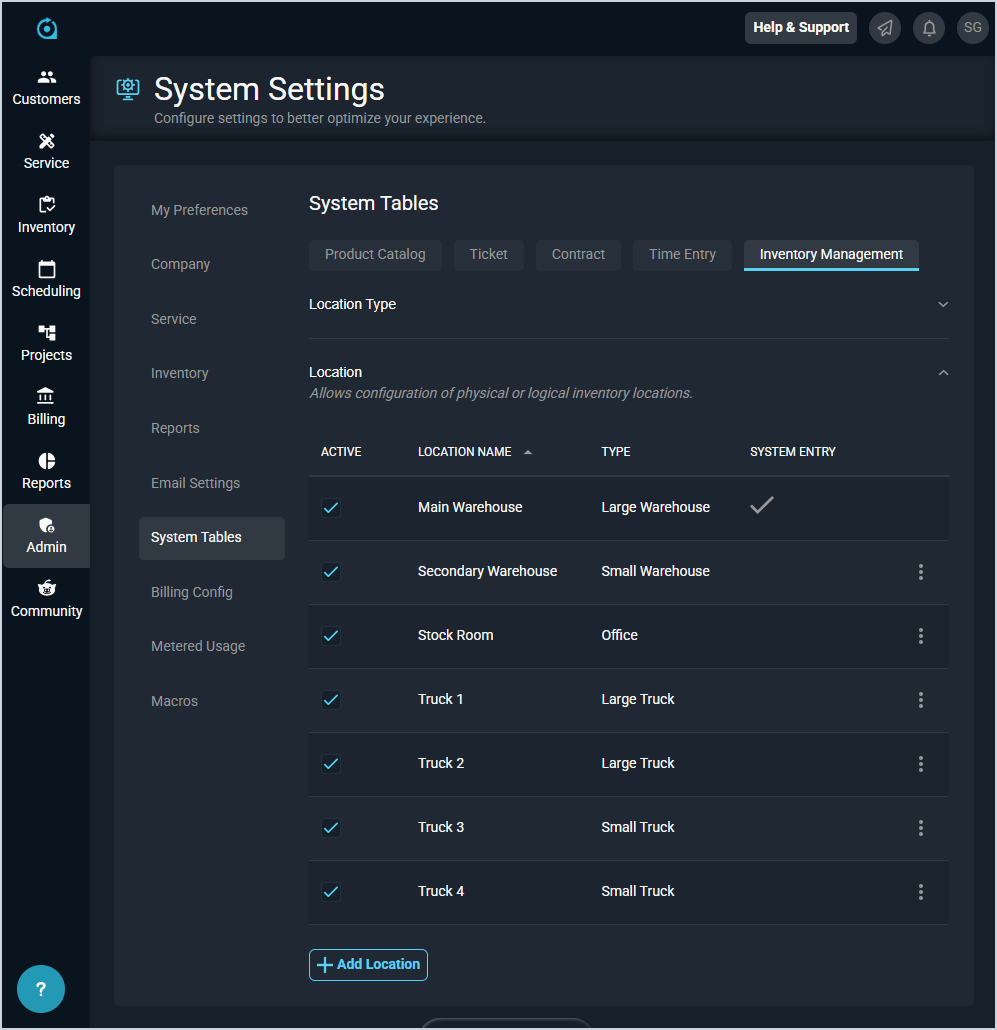Open the Projects module icon
997x1030 pixels.
coord(46,333)
